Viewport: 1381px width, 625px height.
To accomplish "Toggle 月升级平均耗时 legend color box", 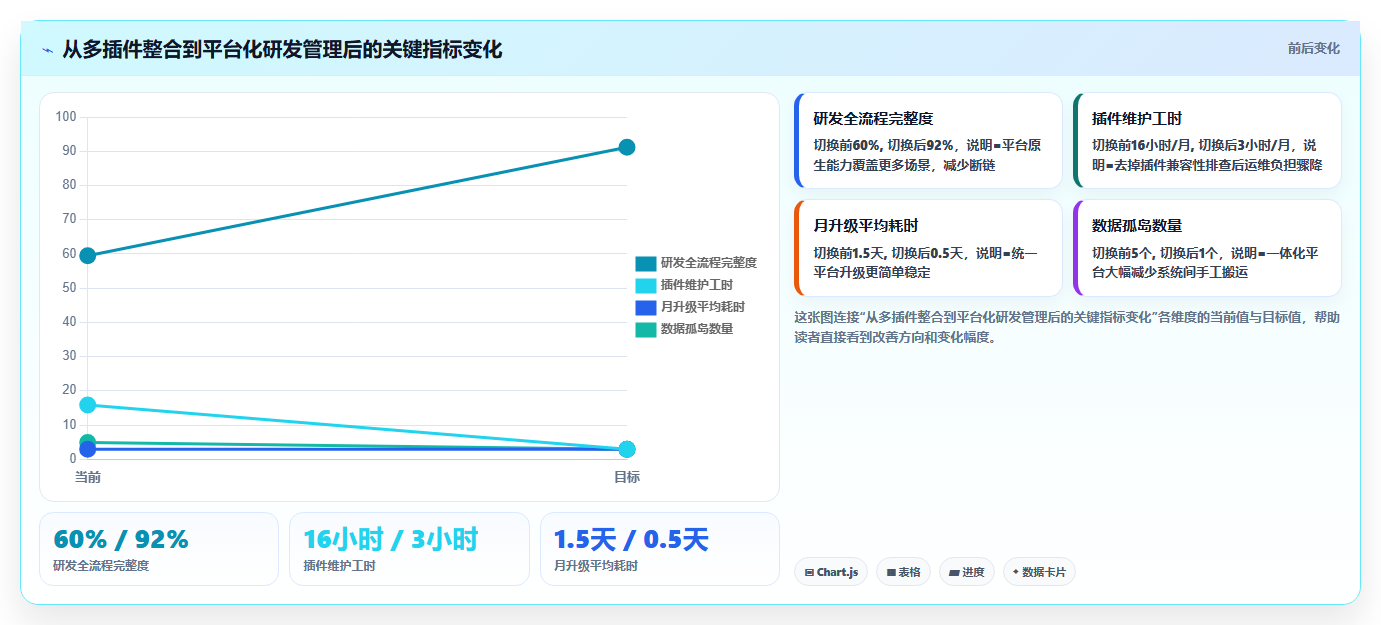I will tap(646, 307).
